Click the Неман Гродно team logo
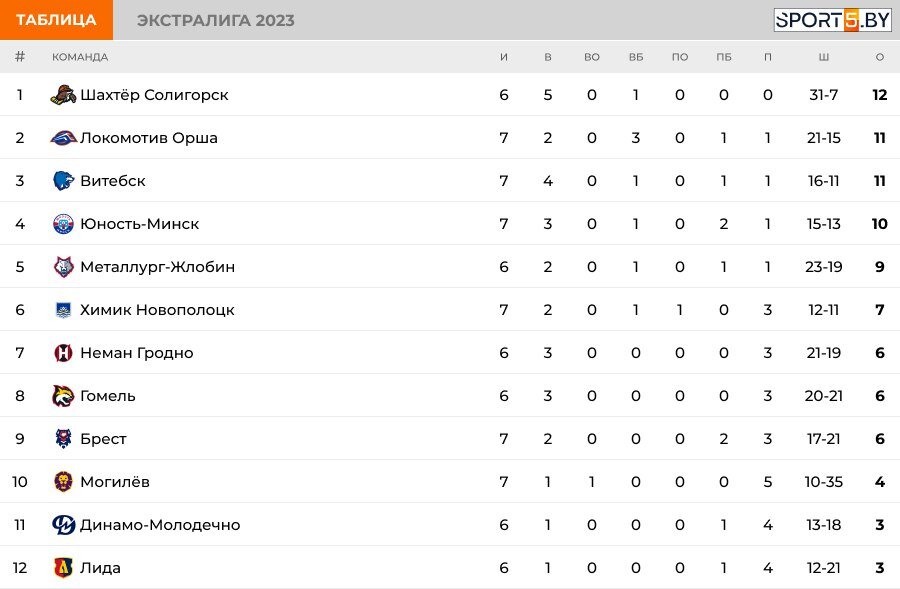900x589 pixels. pos(63,352)
